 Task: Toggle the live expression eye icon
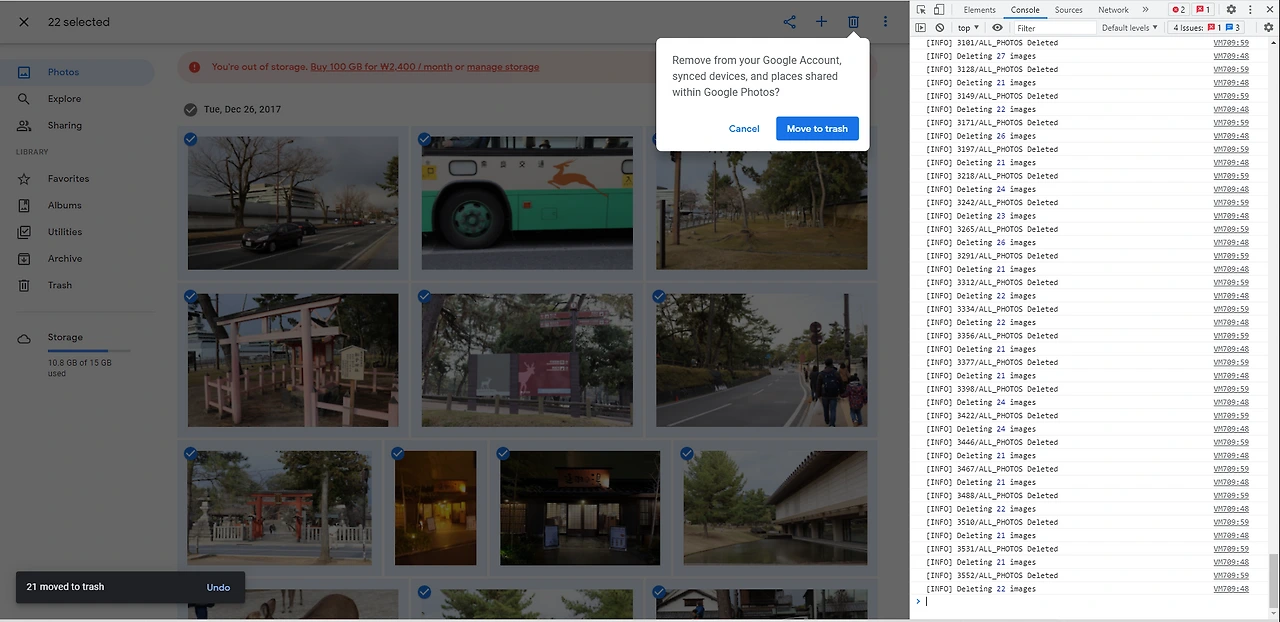tap(997, 28)
